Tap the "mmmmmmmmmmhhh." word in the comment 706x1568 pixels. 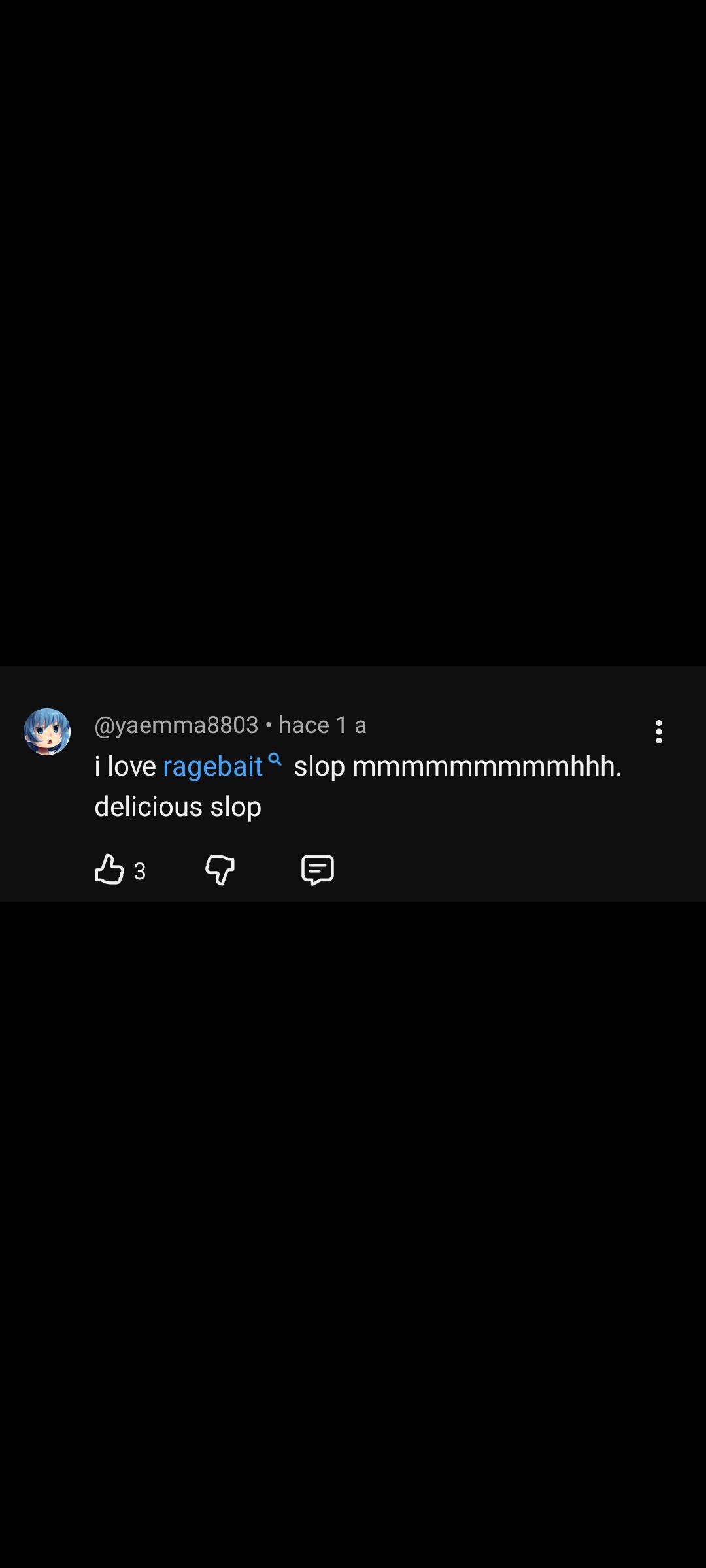coord(487,766)
